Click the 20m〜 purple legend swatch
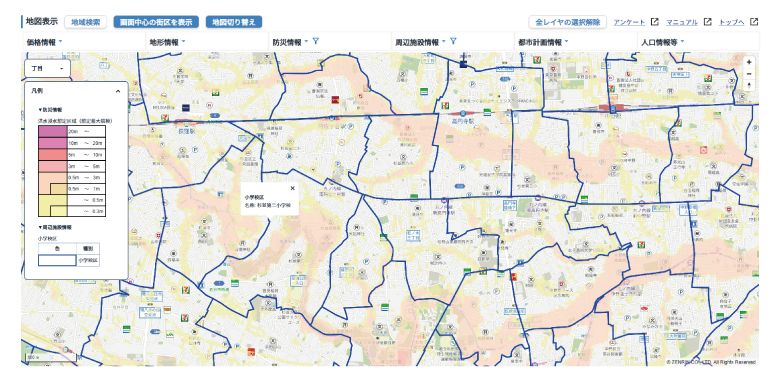The height and width of the screenshot is (380, 780). [52, 131]
